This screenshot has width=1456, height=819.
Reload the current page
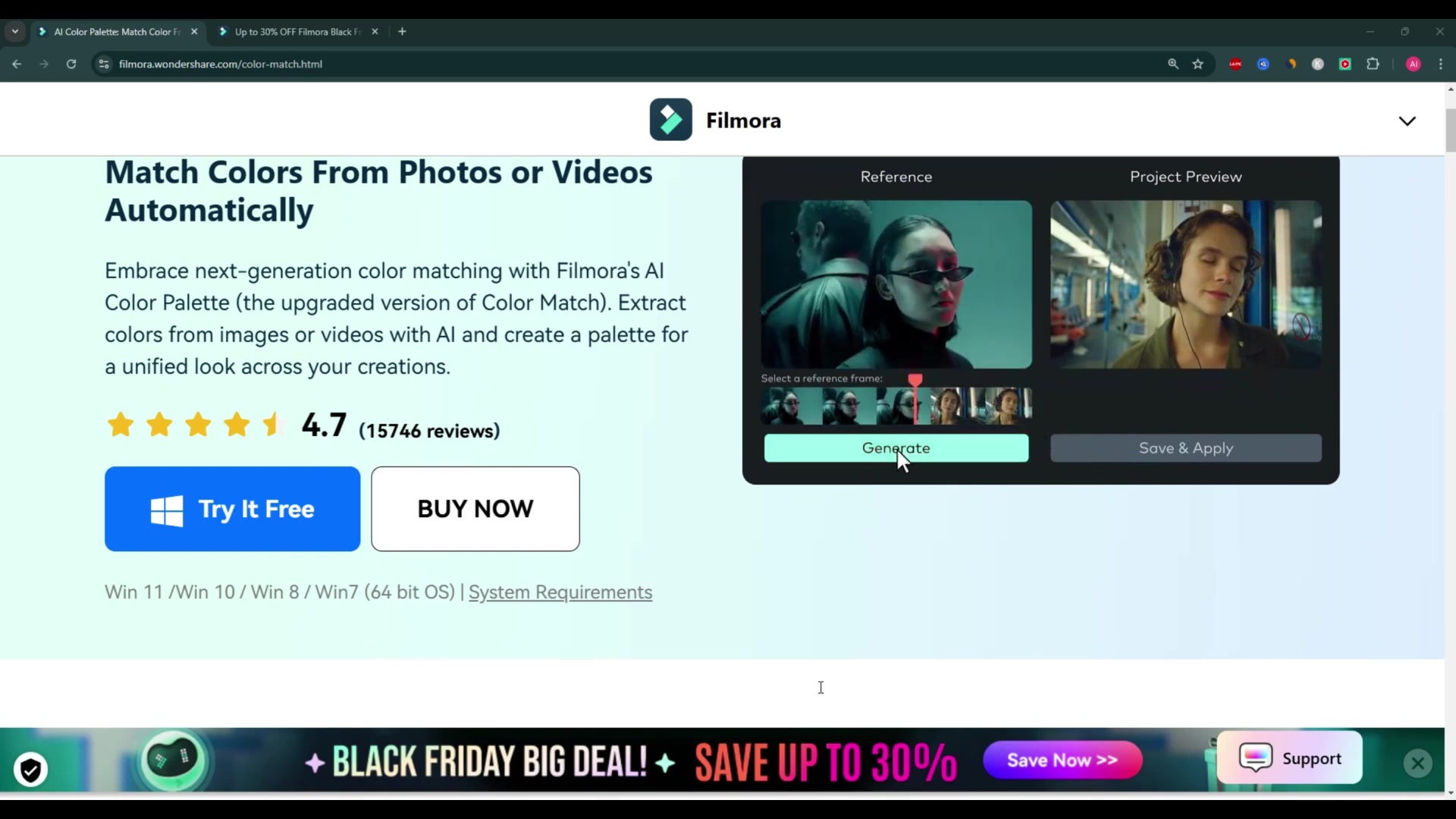(x=71, y=64)
